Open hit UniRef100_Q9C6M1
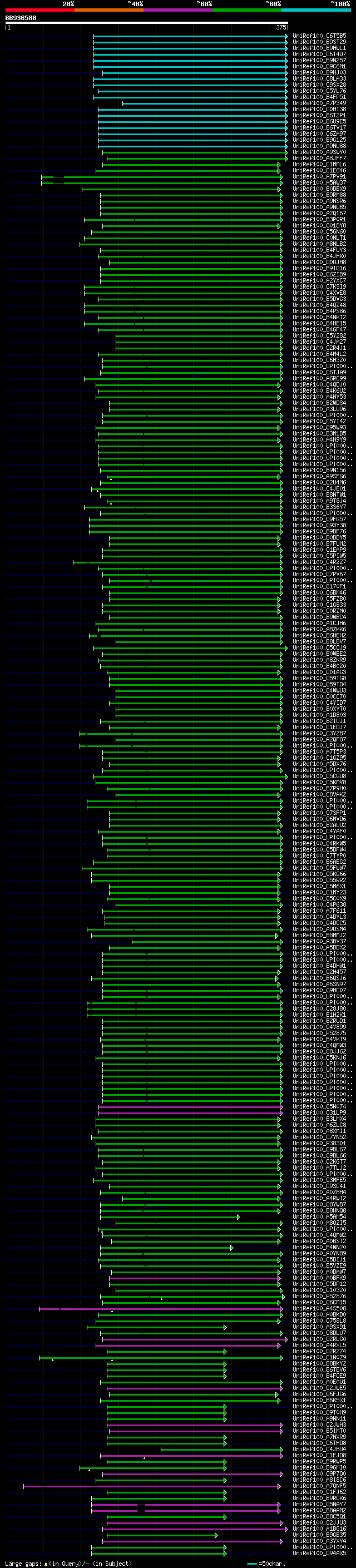The image size is (356, 1568). 319,66
